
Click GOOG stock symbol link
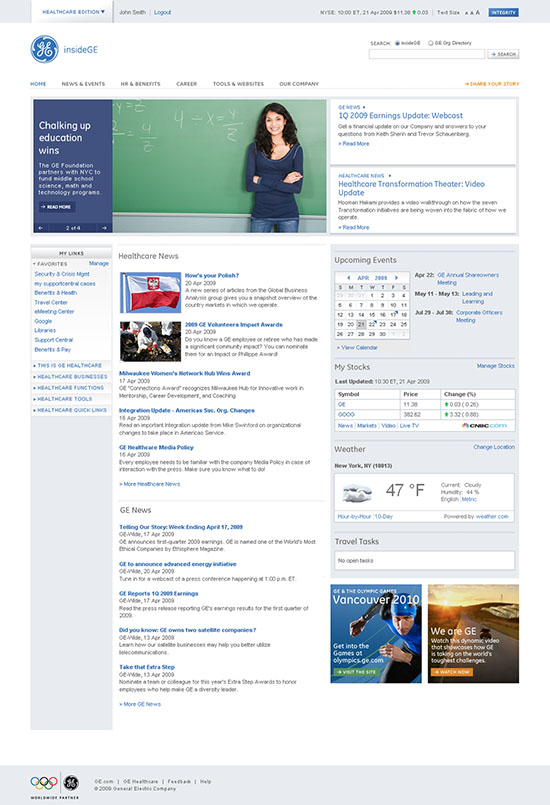[x=346, y=414]
